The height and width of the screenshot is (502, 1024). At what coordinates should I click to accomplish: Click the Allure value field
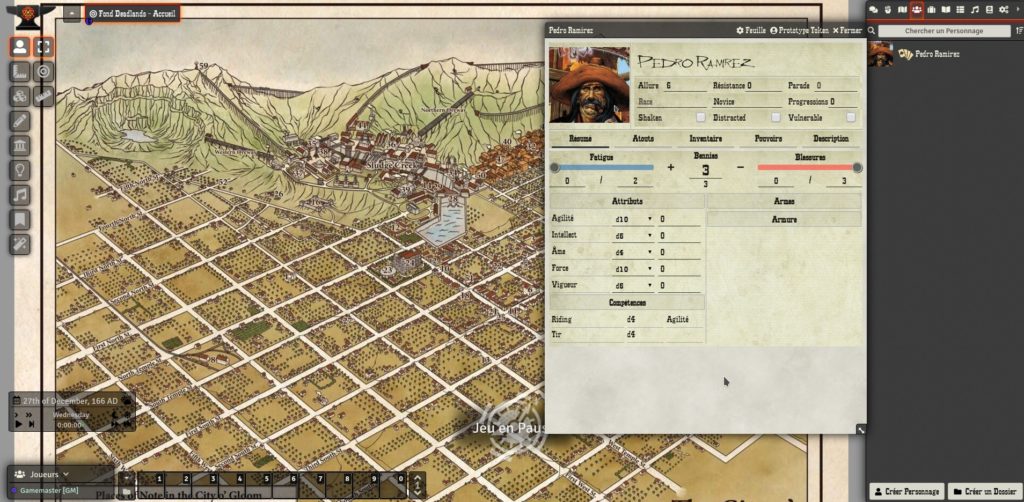coord(685,86)
